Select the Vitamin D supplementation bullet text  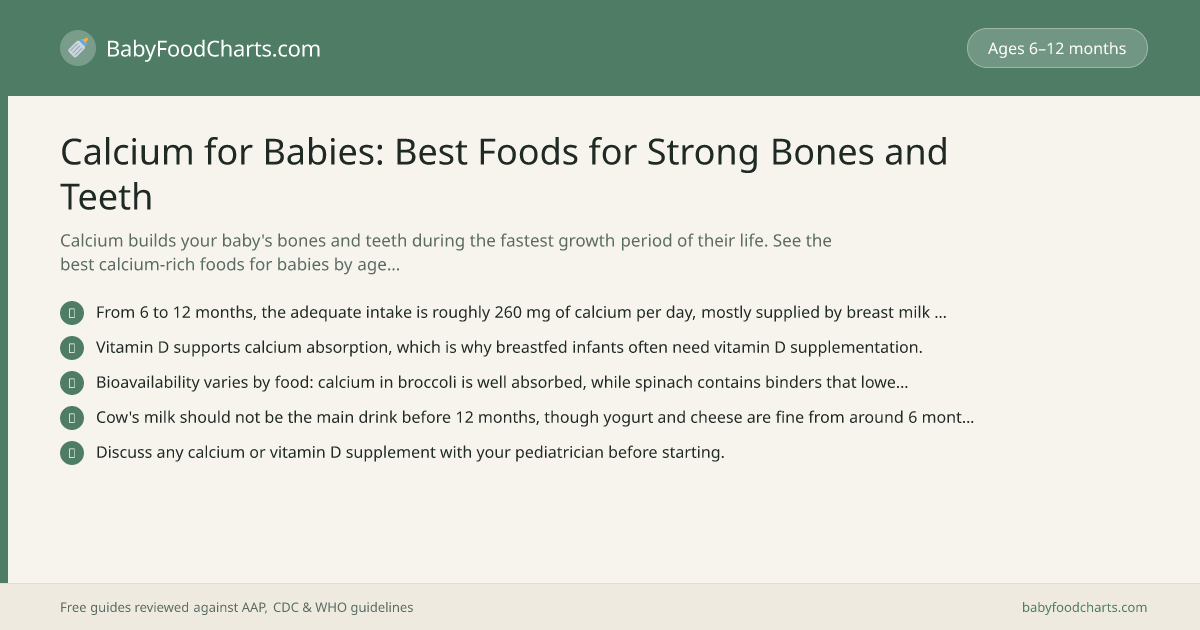[x=509, y=347]
